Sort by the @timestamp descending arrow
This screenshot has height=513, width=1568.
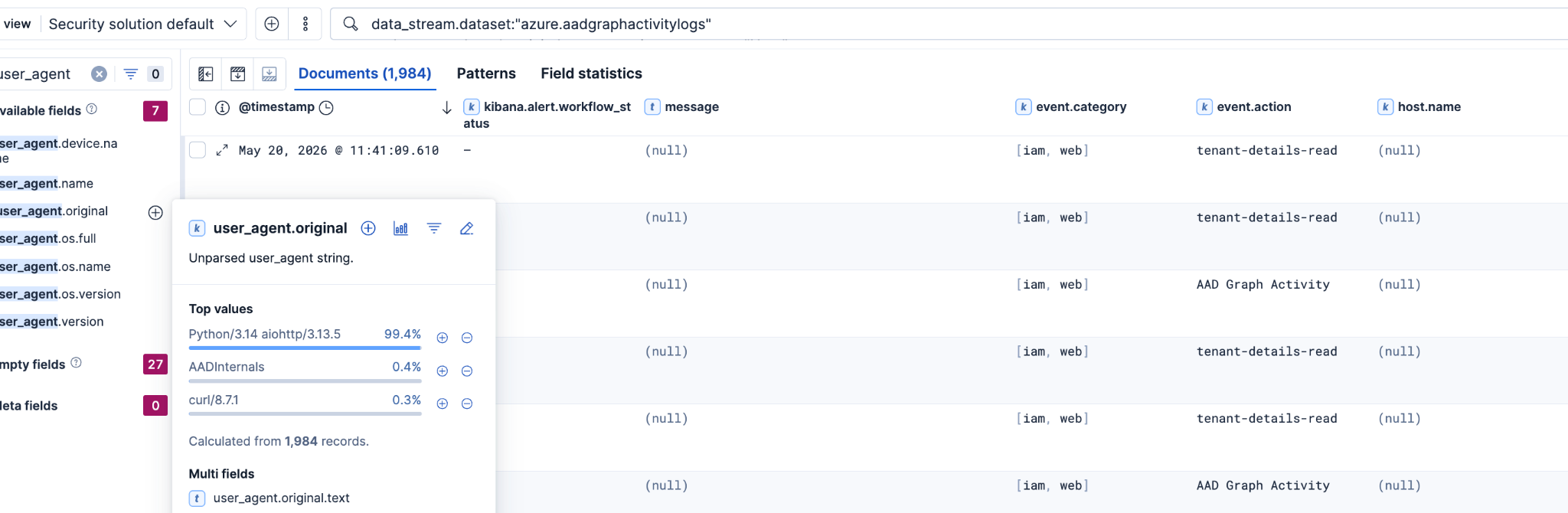(x=447, y=108)
